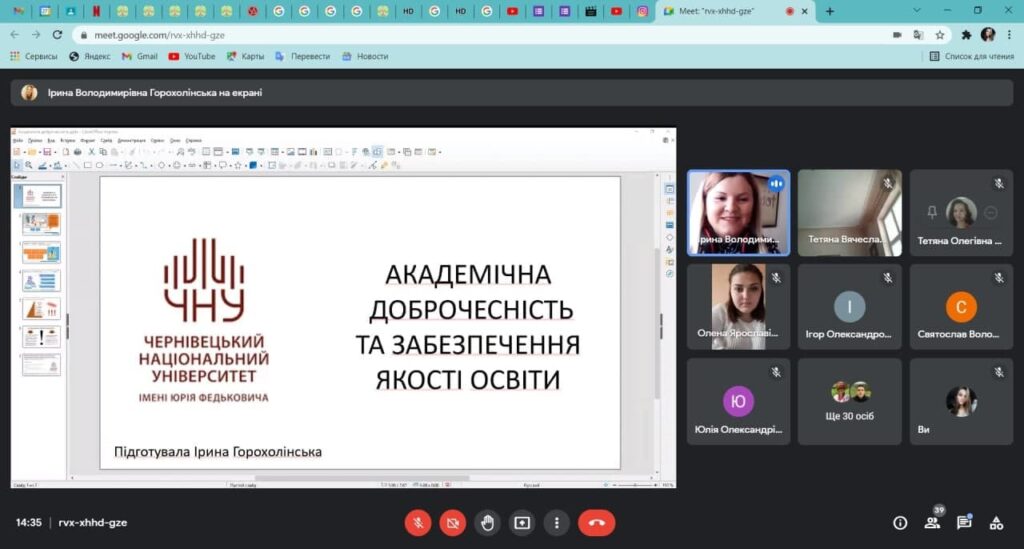
Task: Open meeting details info icon
Action: coord(900,523)
